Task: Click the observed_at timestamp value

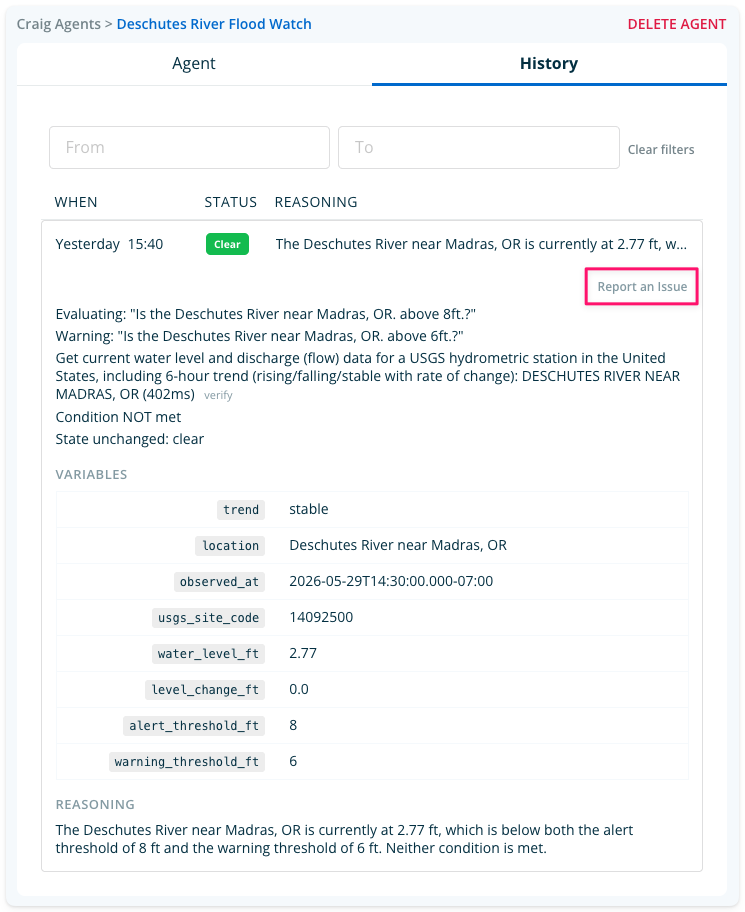Action: (391, 581)
